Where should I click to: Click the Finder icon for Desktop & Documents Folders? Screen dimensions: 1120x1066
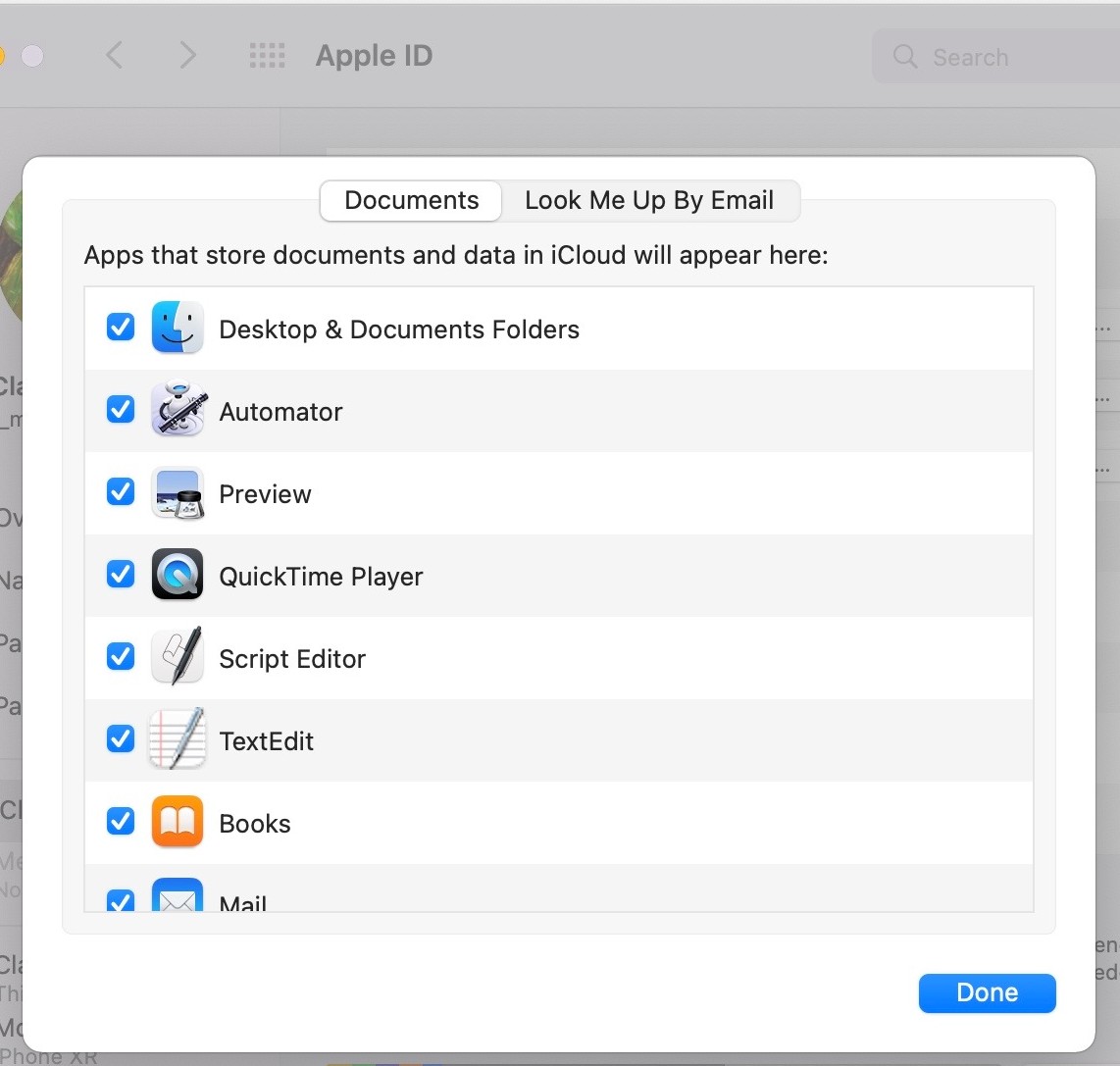tap(178, 328)
